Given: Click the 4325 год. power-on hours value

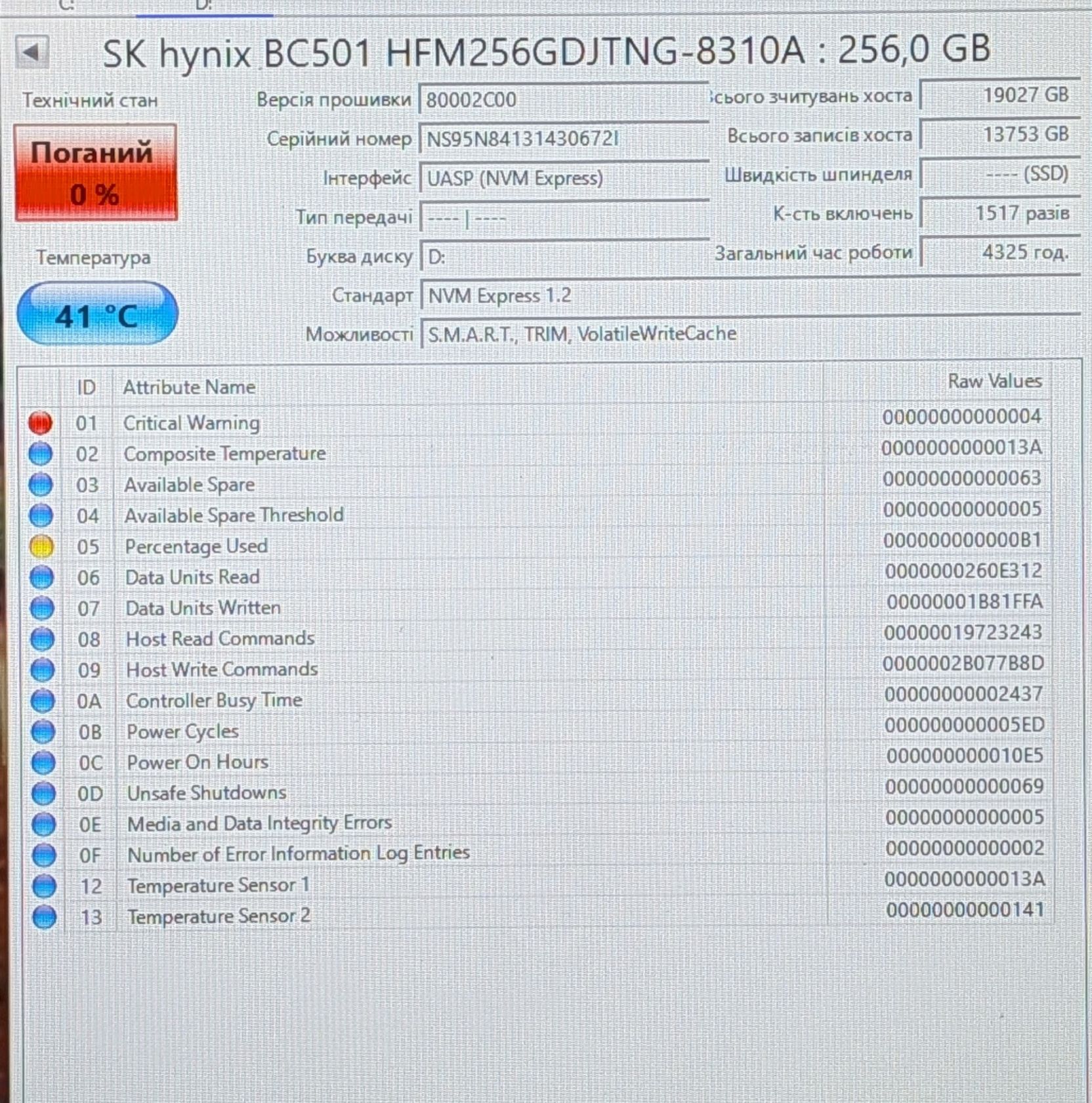Looking at the screenshot, I should 1000,253.
